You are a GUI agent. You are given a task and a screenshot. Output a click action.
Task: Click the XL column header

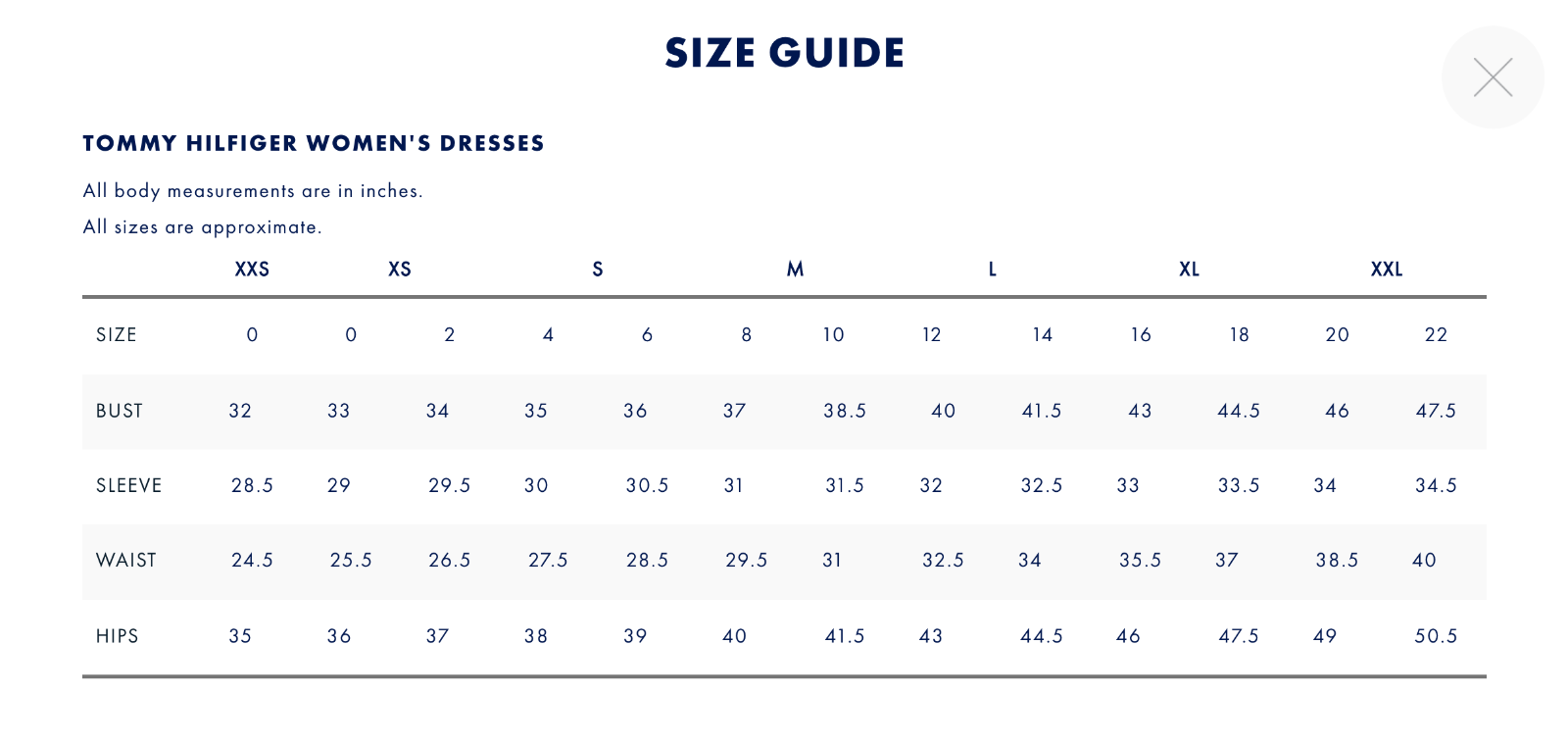click(x=1189, y=270)
